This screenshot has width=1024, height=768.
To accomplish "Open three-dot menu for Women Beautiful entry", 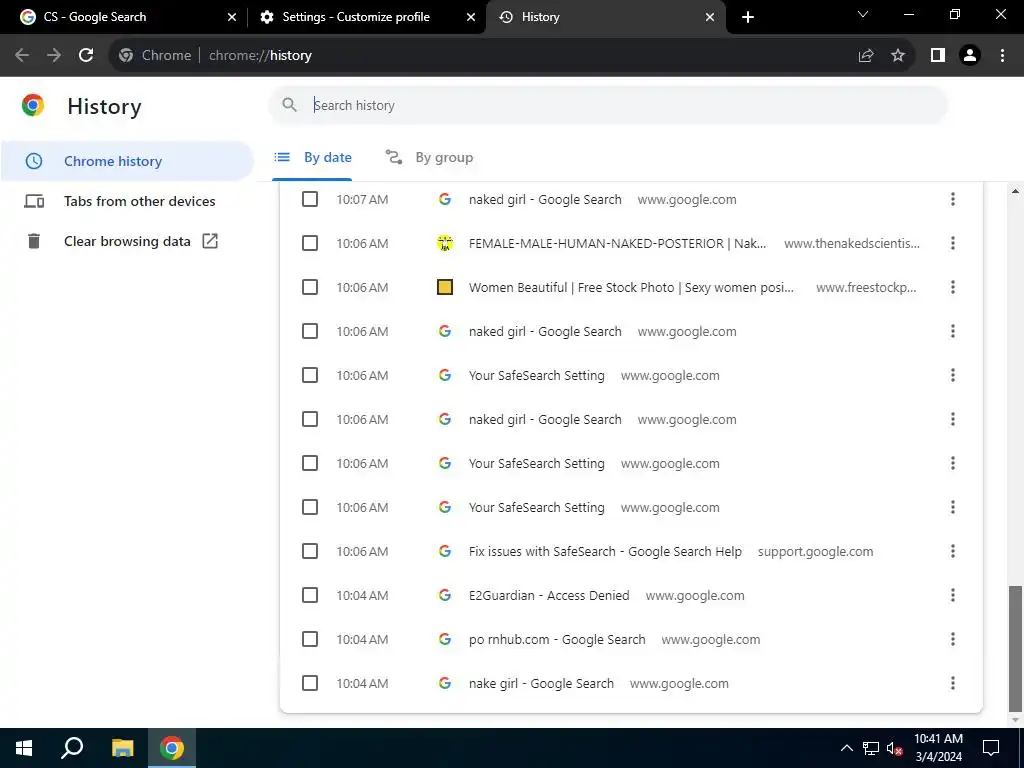I will coord(953,287).
